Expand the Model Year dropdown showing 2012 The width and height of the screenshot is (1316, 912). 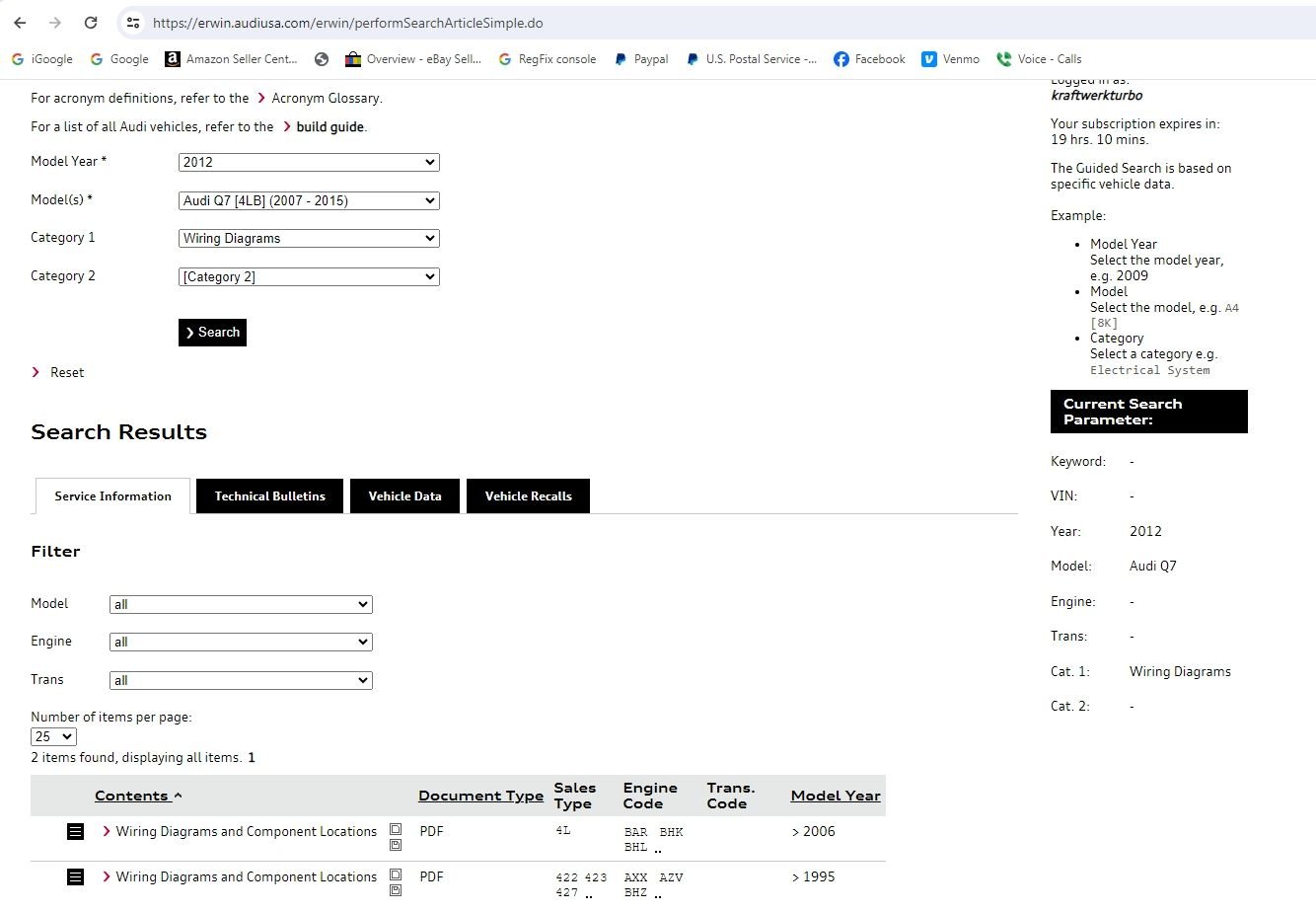pos(309,163)
